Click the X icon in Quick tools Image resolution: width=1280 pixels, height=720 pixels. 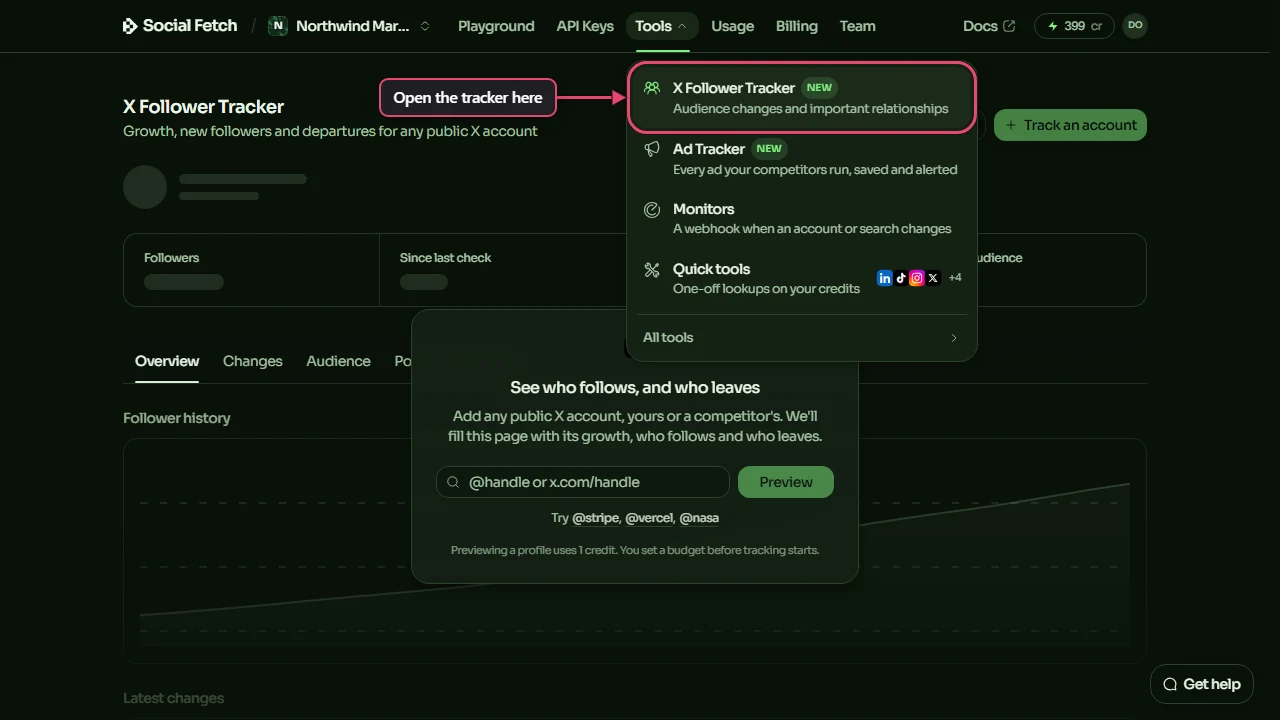pos(933,278)
